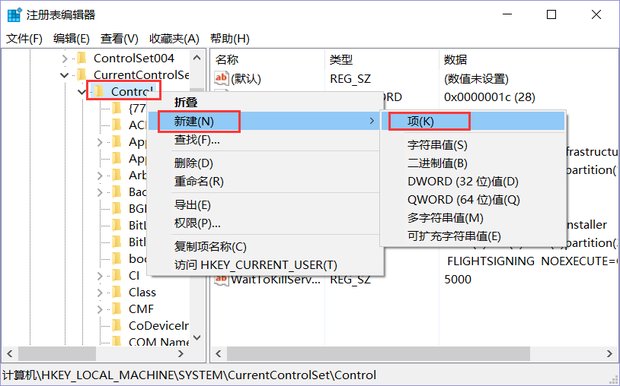Click the string icon beside WaitToKillServ value
This screenshot has width=620, height=386.
(x=221, y=280)
